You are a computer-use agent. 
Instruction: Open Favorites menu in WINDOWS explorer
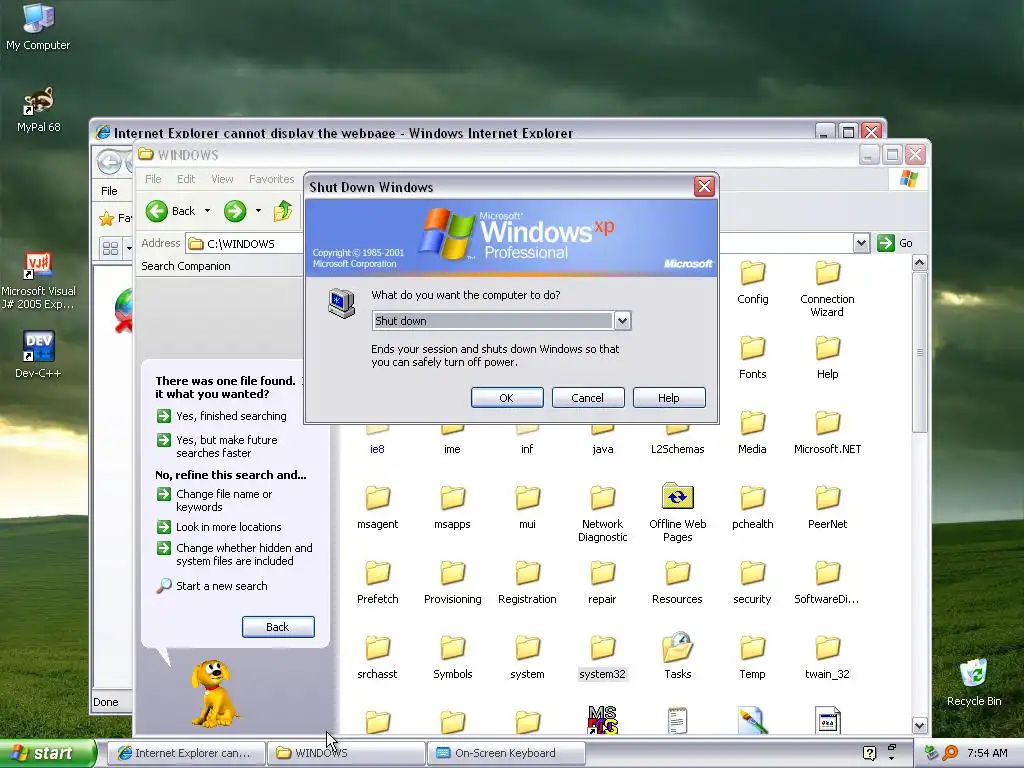(271, 179)
